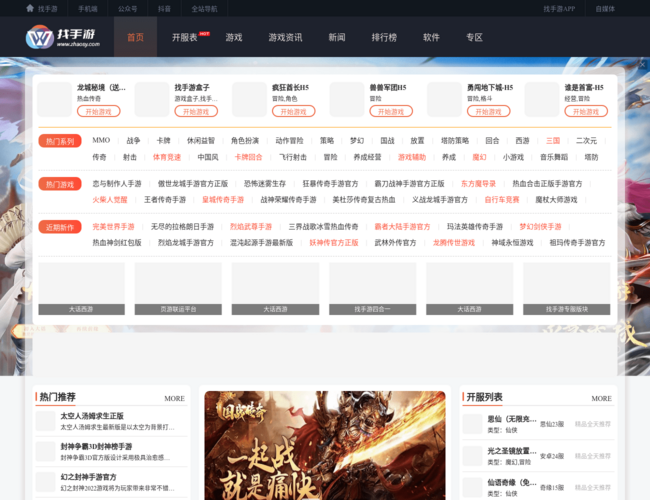Click the MMO series link
This screenshot has width=650, height=500.
(101, 141)
